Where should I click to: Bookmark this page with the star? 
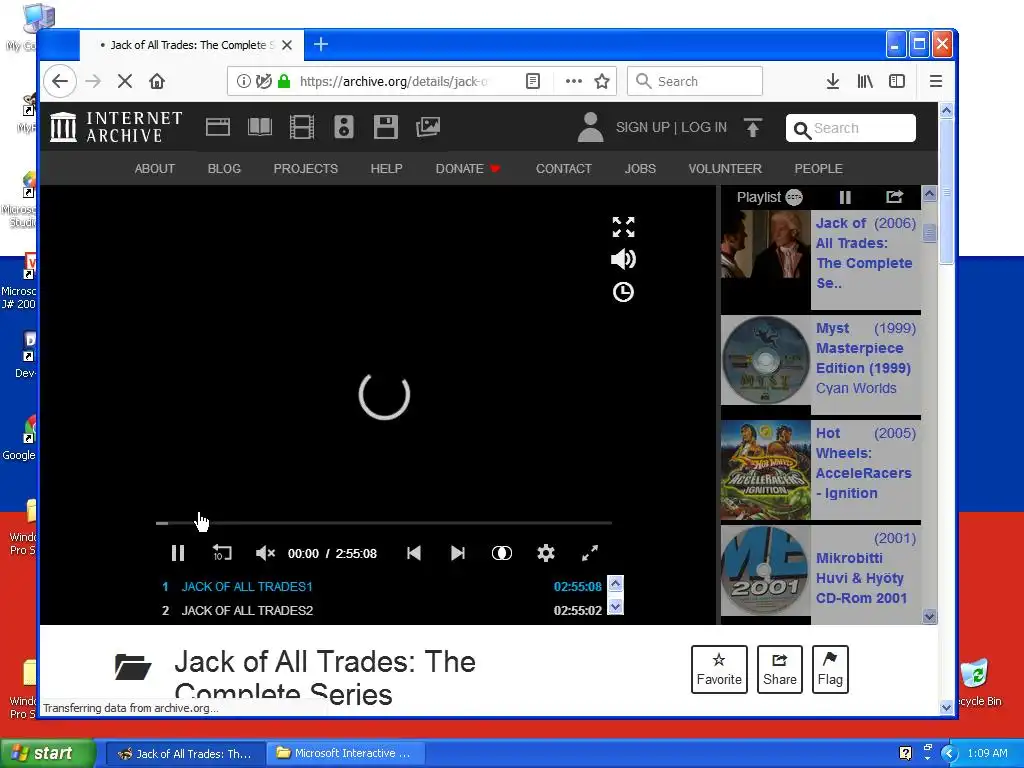[601, 81]
